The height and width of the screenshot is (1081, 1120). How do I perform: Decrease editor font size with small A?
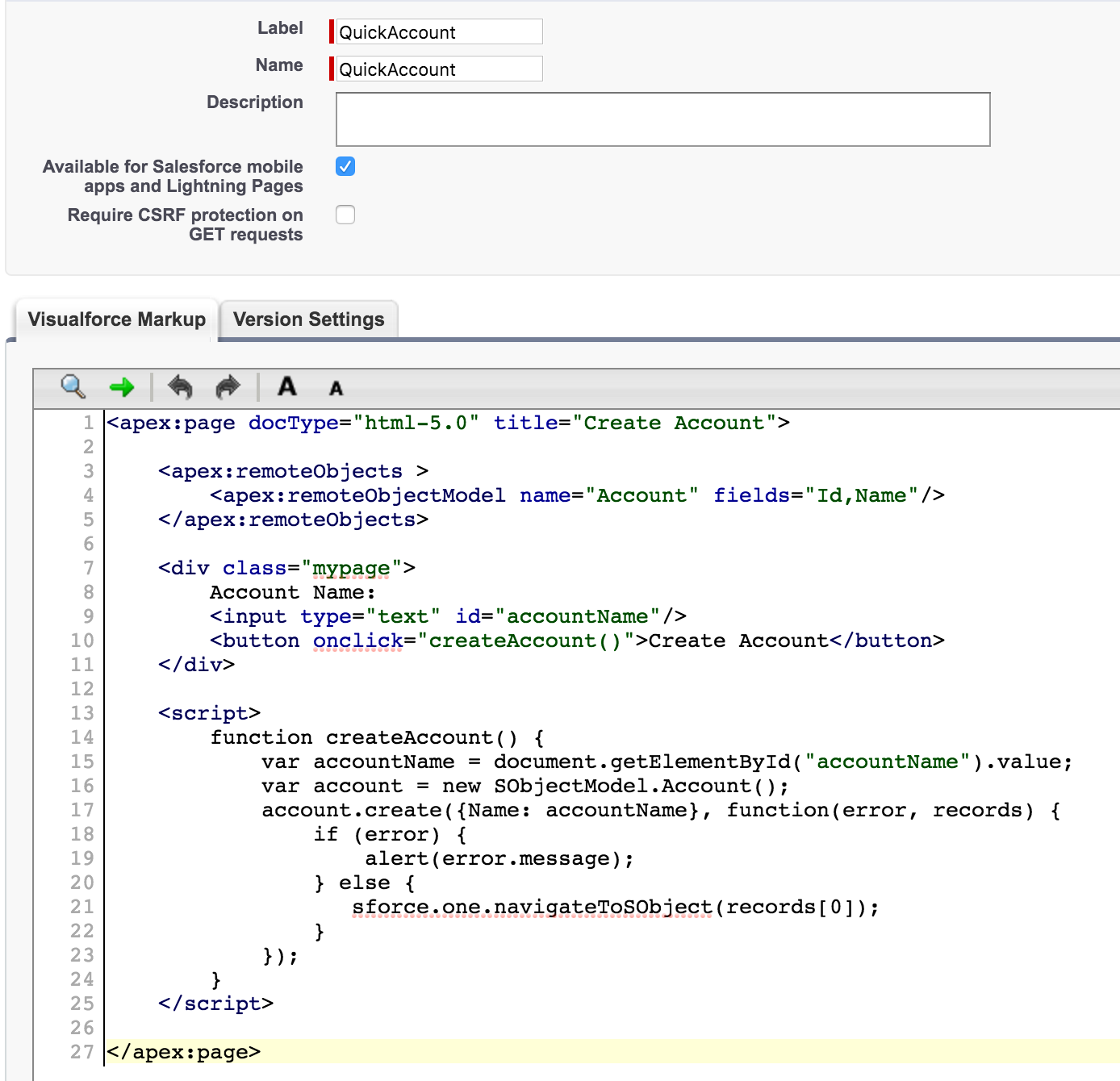click(x=336, y=389)
